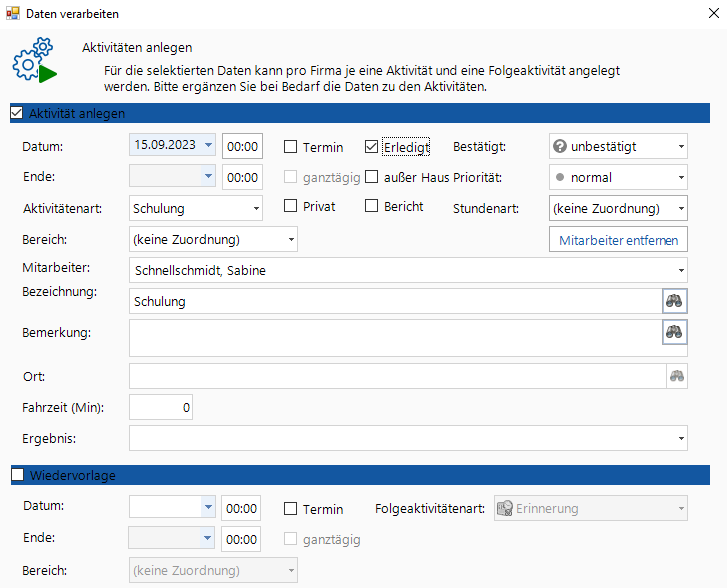Enable the außer Haus checkbox

click(x=372, y=177)
